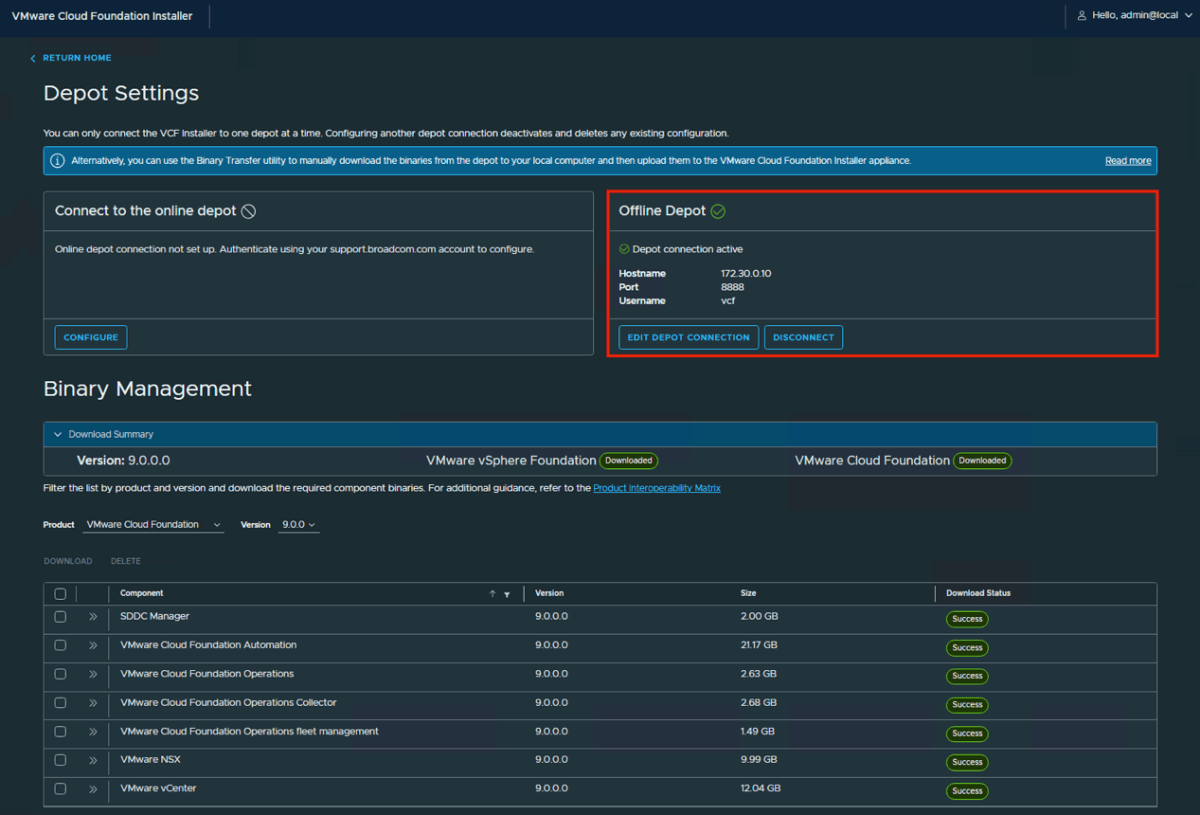1200x815 pixels.
Task: Click the green check icon beside Offline Depot
Action: point(718,211)
